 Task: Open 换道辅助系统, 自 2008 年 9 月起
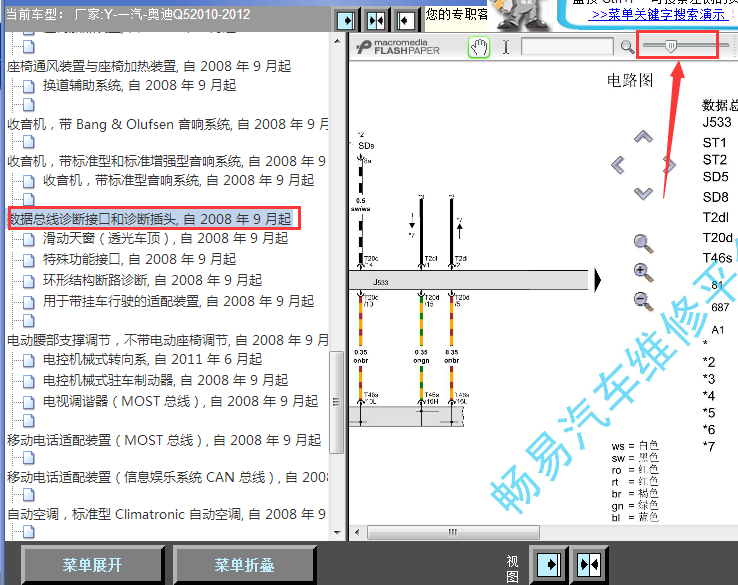(x=139, y=85)
